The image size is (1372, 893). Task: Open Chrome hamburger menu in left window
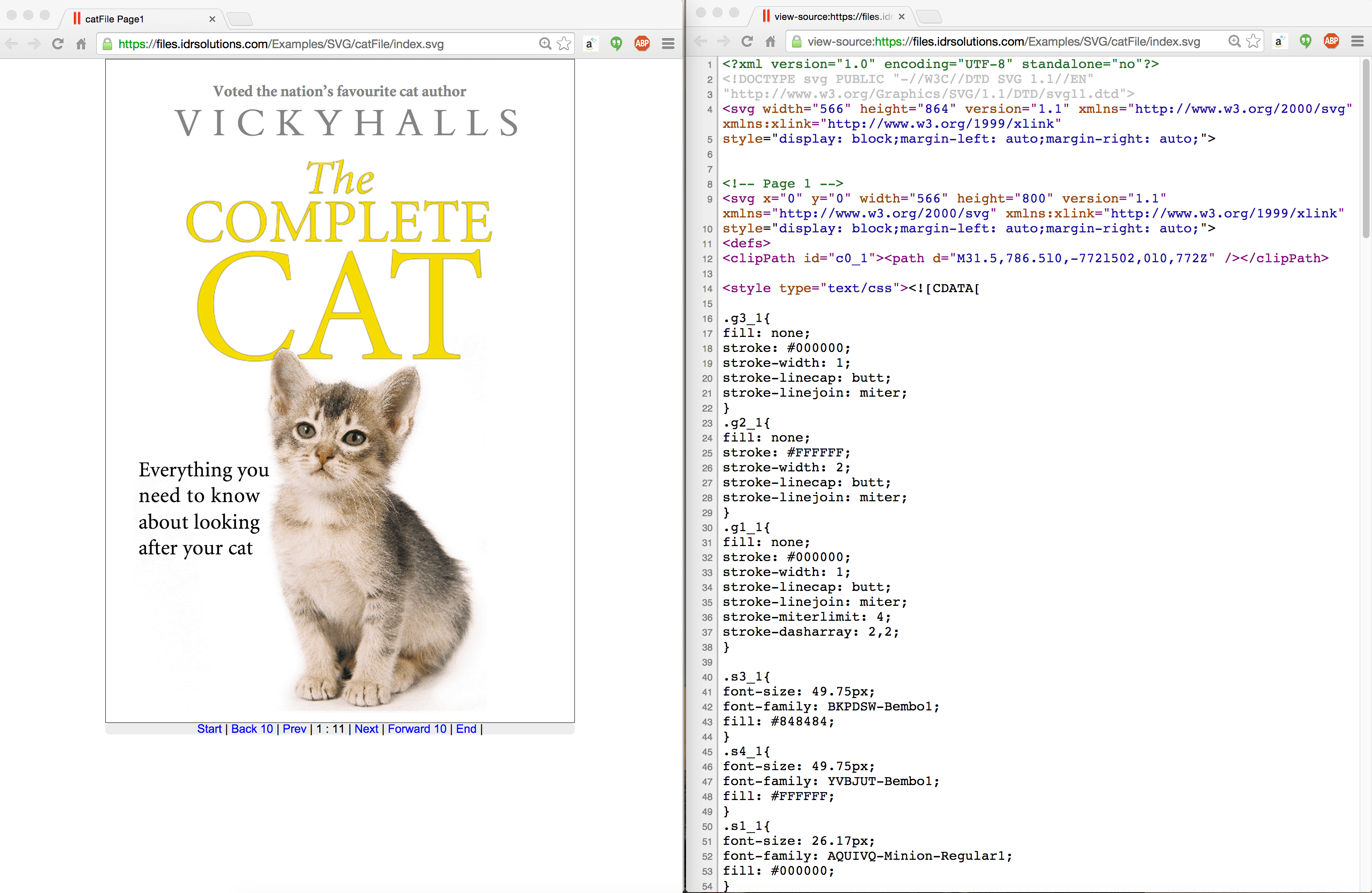pos(668,44)
